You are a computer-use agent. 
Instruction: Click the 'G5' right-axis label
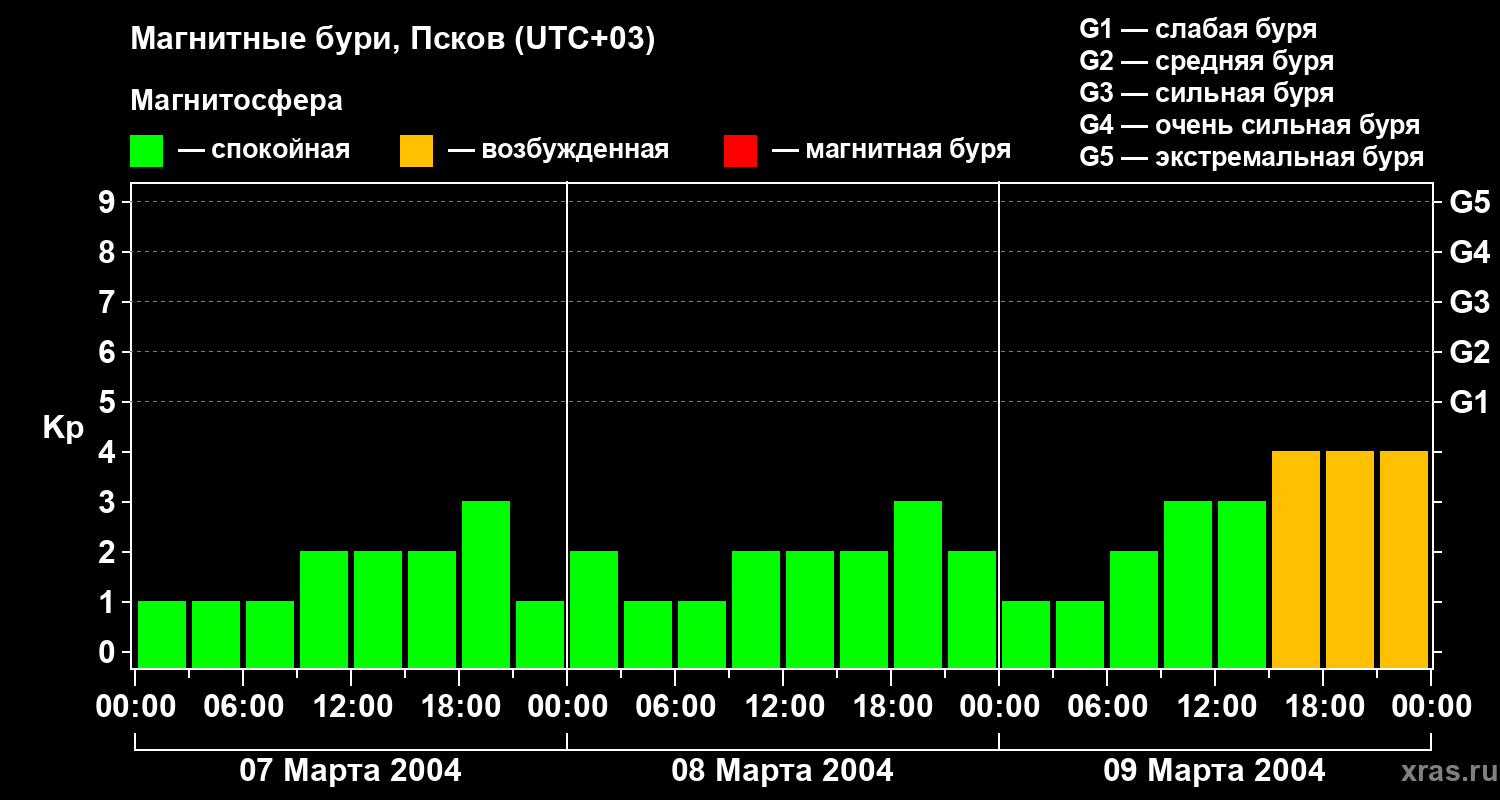coord(1469,202)
